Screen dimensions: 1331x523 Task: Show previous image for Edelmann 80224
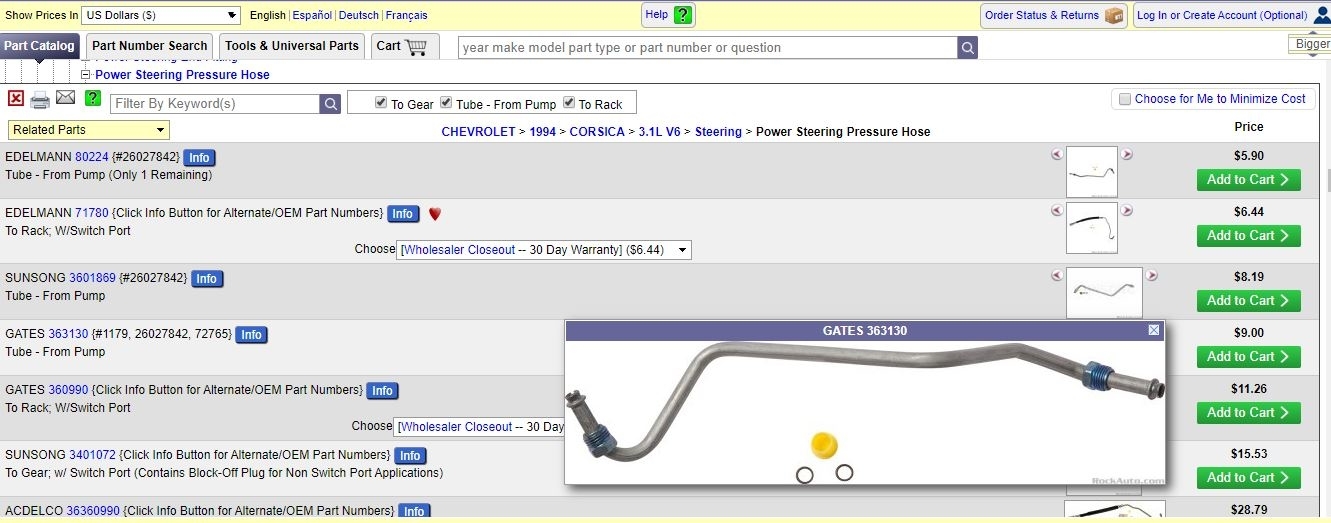(x=1057, y=154)
